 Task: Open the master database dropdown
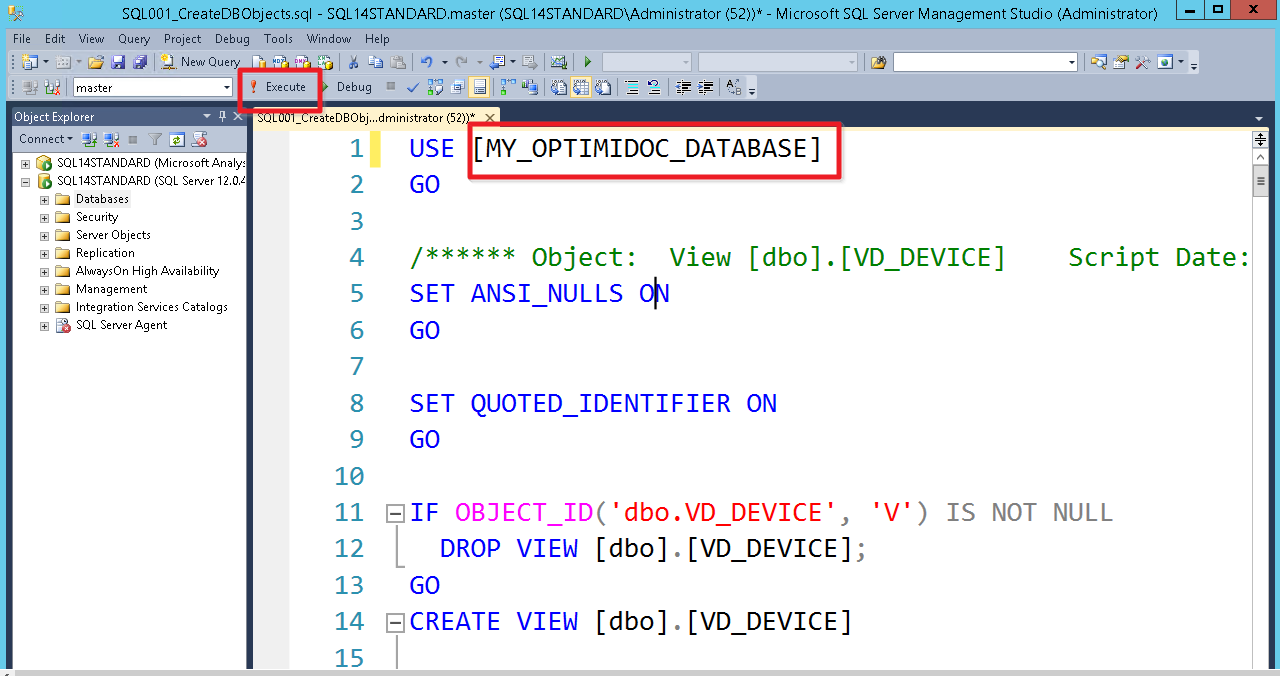[x=227, y=88]
